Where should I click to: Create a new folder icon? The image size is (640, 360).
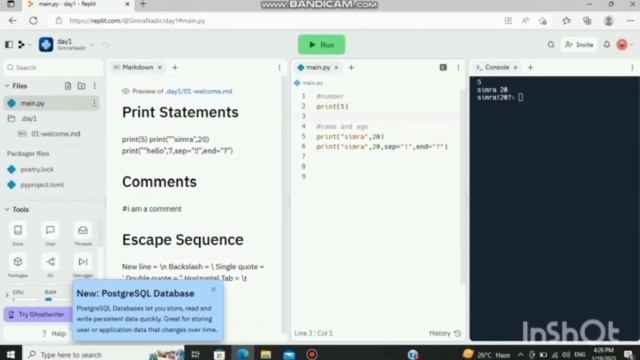coord(81,86)
